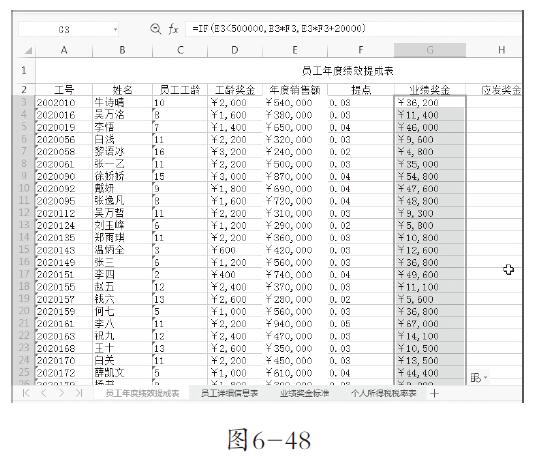Go to last sheet navigation arrow
The image size is (534, 463).
79,393
